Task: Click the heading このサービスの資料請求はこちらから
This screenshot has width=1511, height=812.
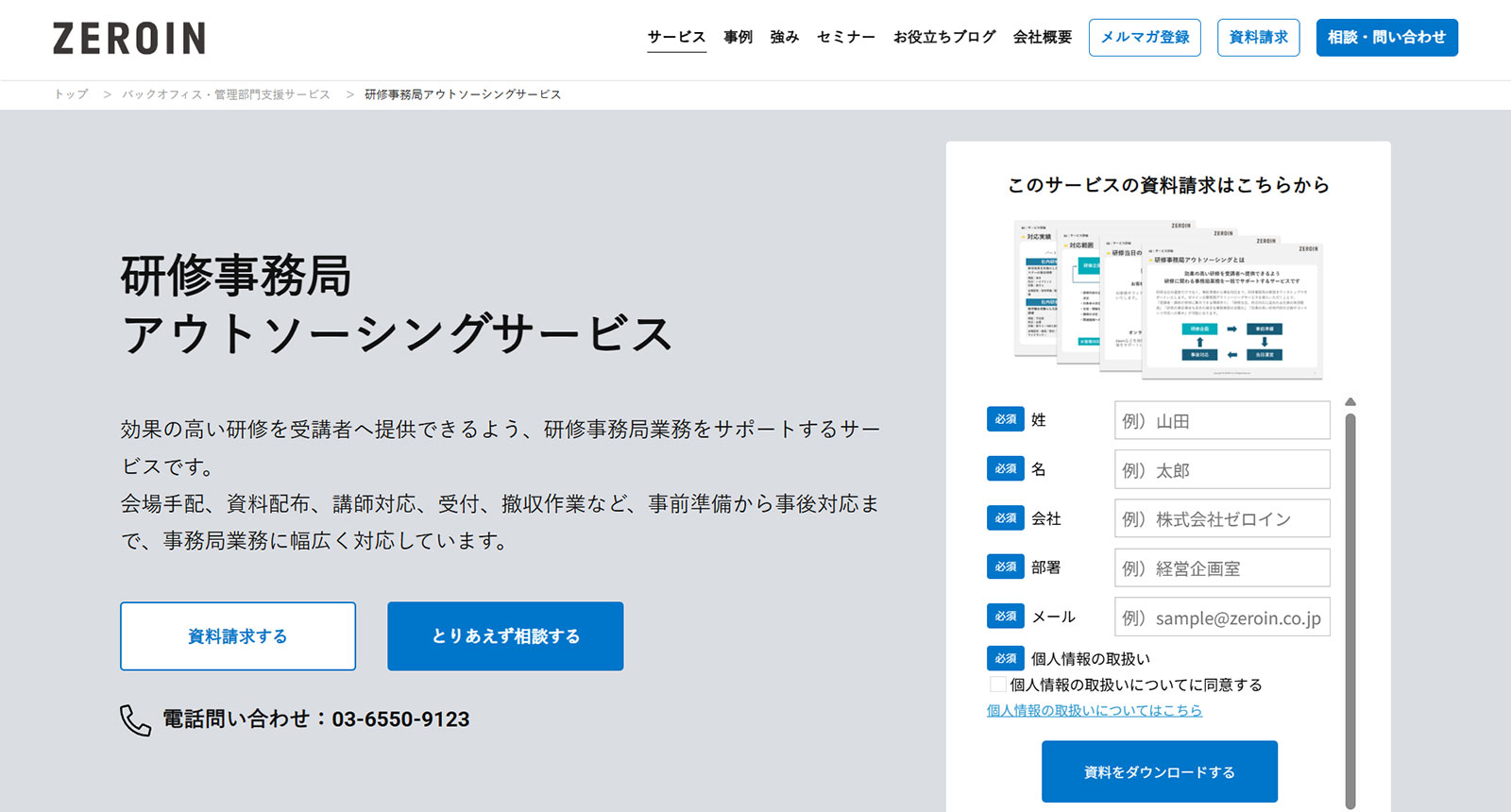Action: (x=1168, y=185)
